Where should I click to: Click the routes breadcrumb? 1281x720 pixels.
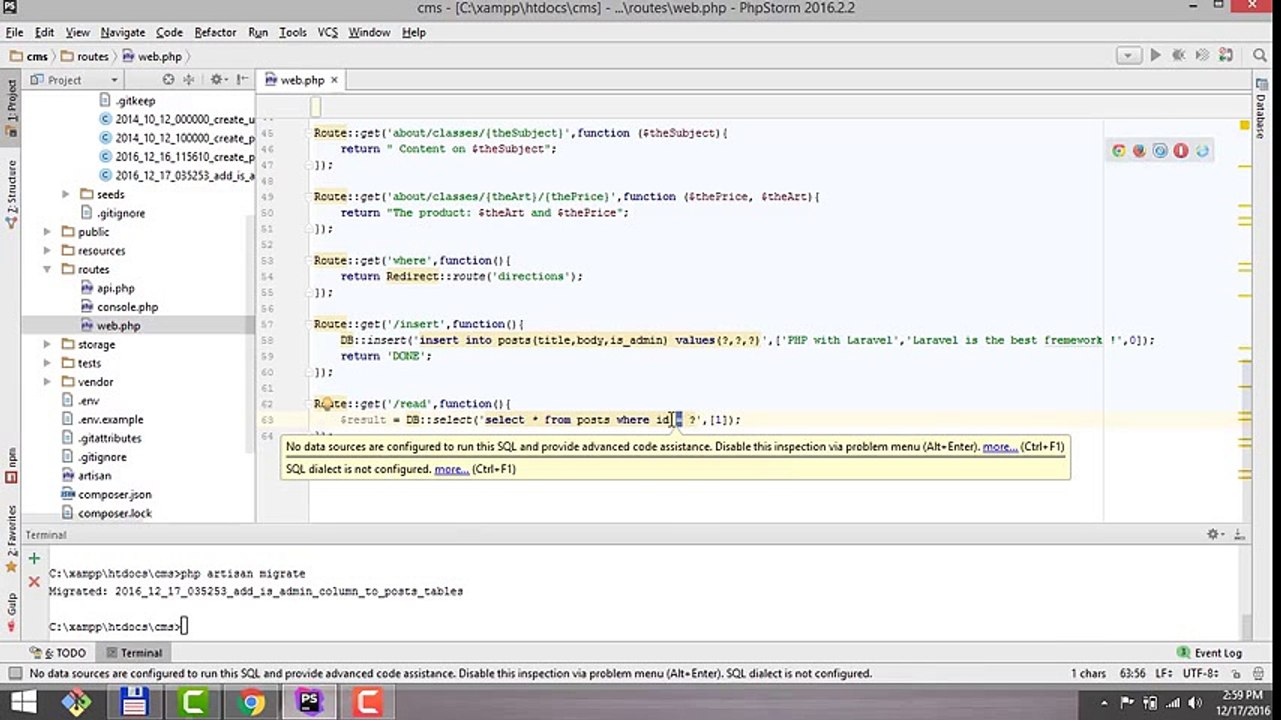click(x=85, y=57)
